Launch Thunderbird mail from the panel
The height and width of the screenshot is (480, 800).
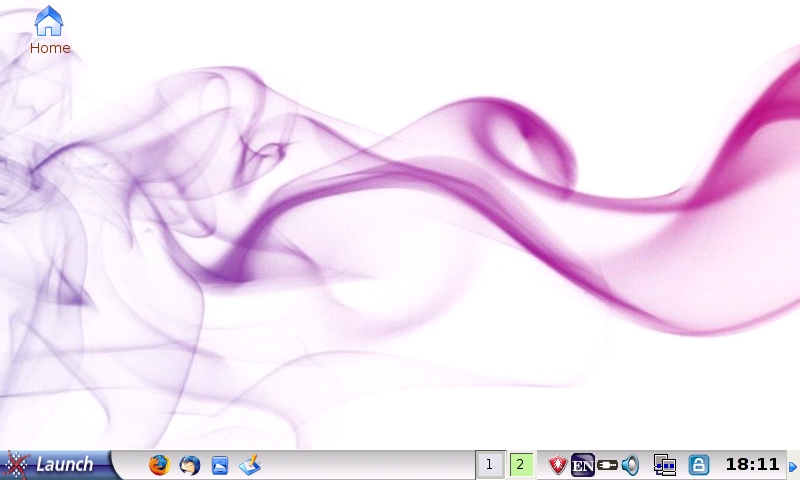[x=190, y=465]
